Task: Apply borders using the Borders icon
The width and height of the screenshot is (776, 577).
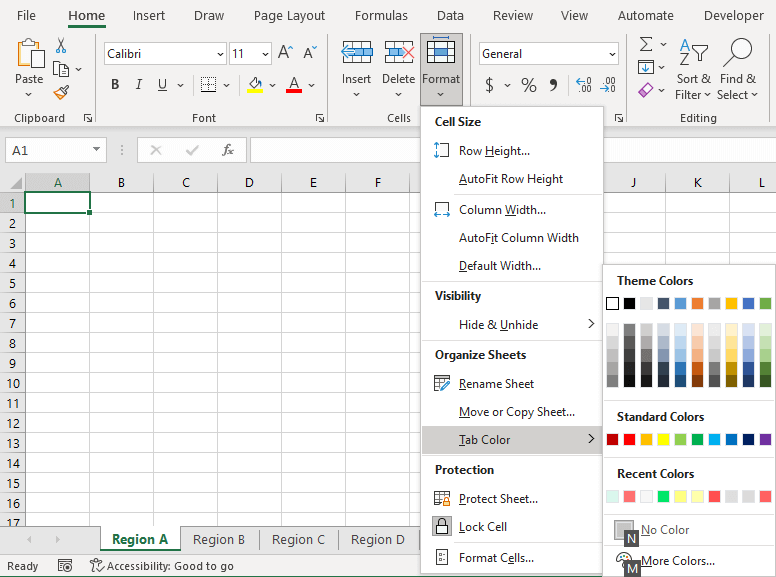Action: click(x=208, y=85)
